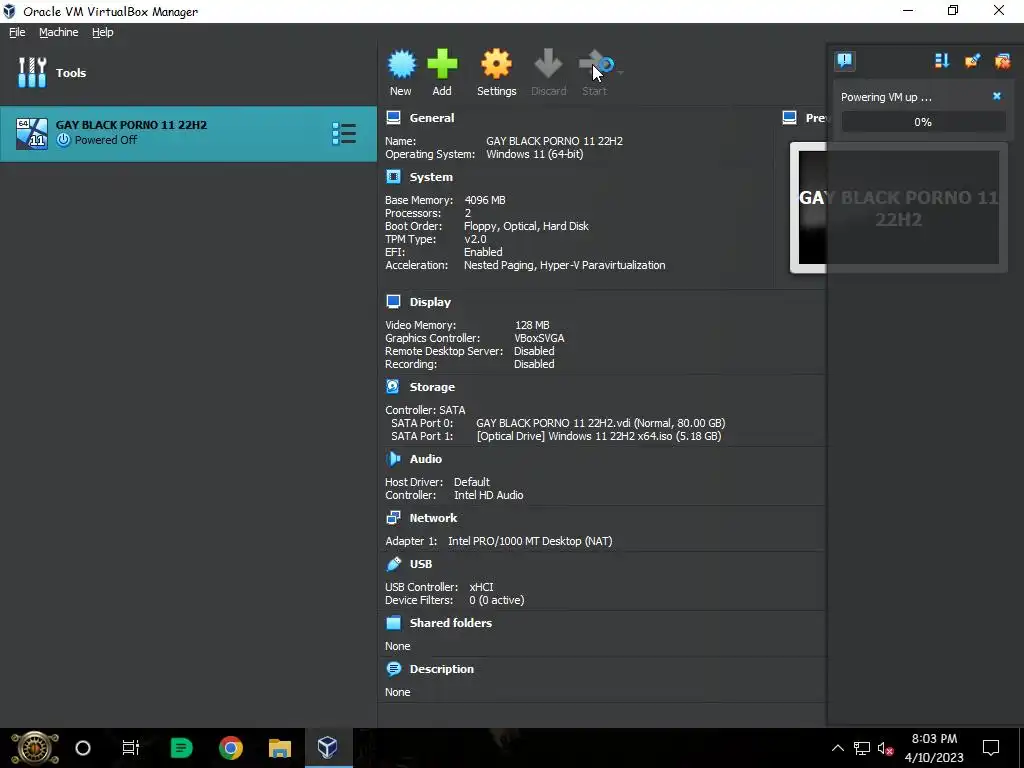1024x768 pixels.
Task: Click the Boot Order value text
Action: pyautogui.click(x=526, y=227)
